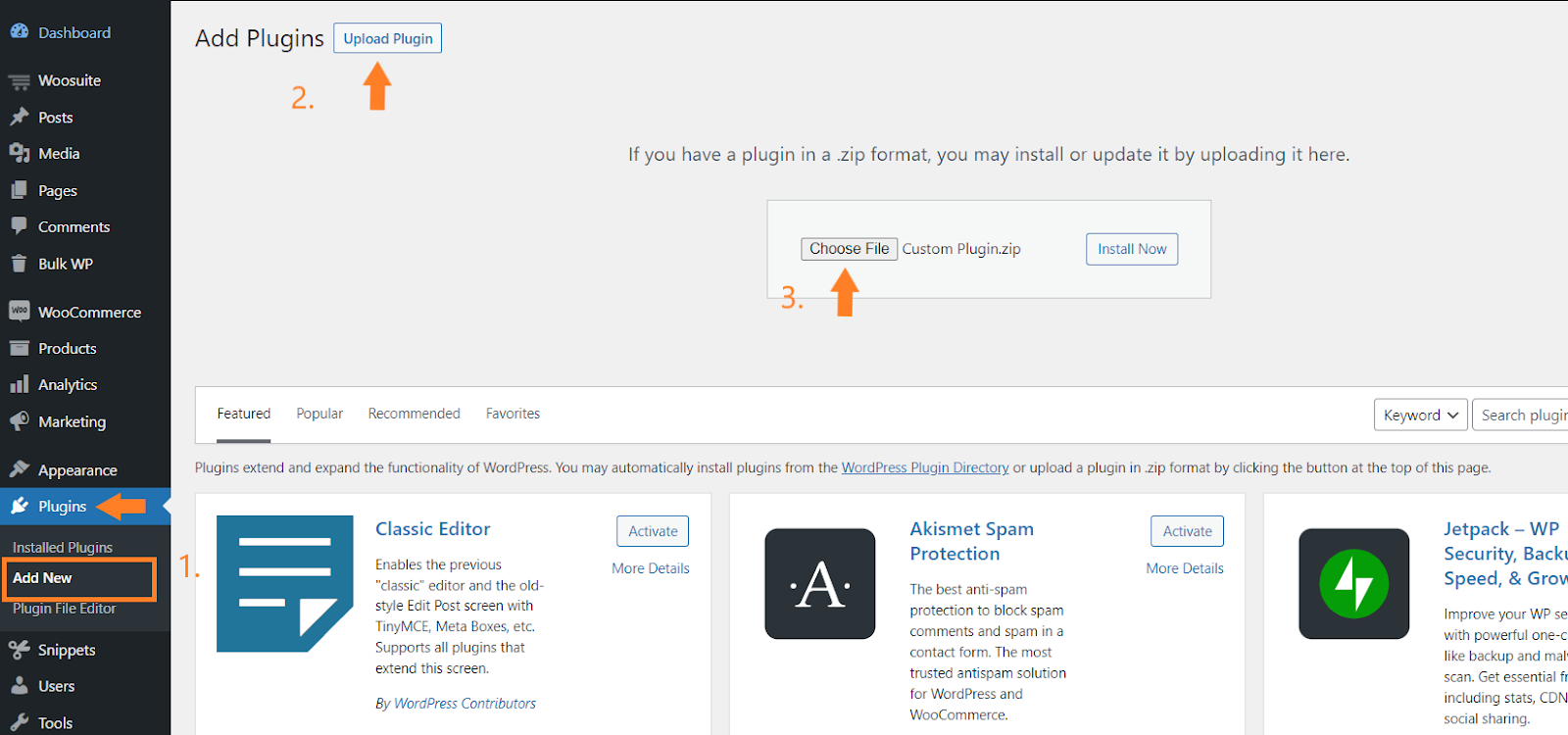Switch to the Recommended tab
Image resolution: width=1568 pixels, height=735 pixels.
click(x=414, y=414)
